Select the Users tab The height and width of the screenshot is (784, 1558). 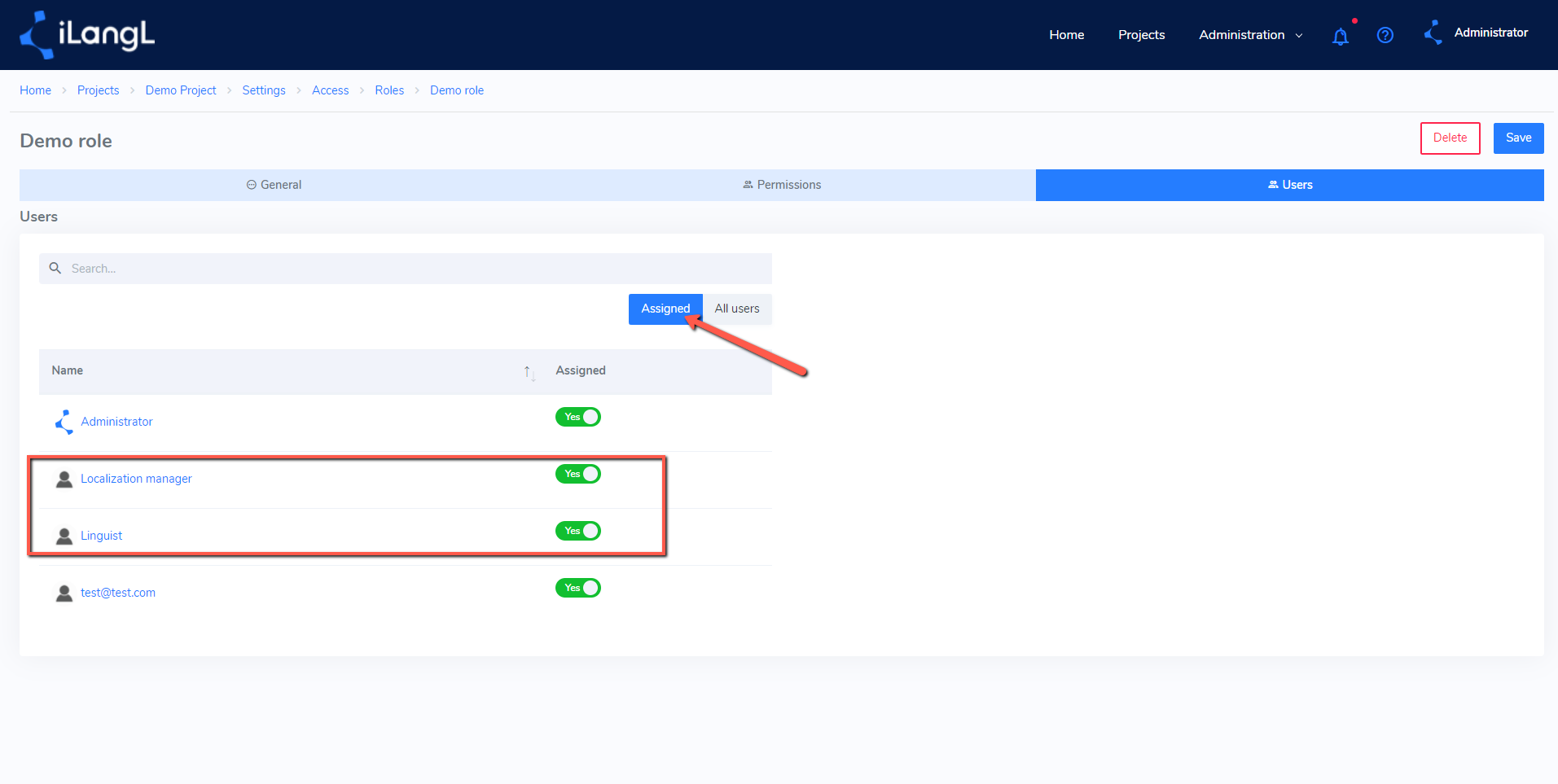coord(1290,185)
